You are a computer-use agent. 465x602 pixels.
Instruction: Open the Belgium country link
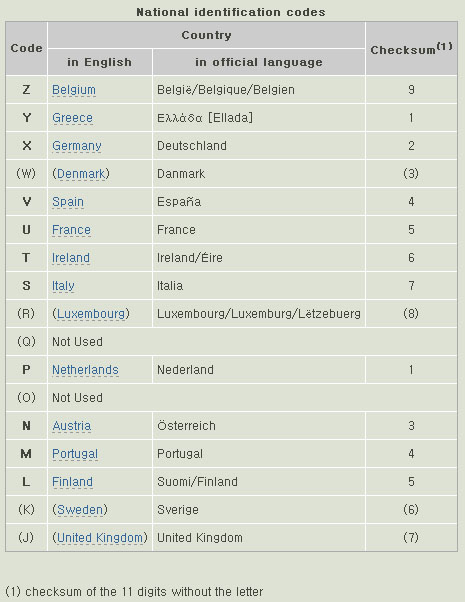(74, 90)
